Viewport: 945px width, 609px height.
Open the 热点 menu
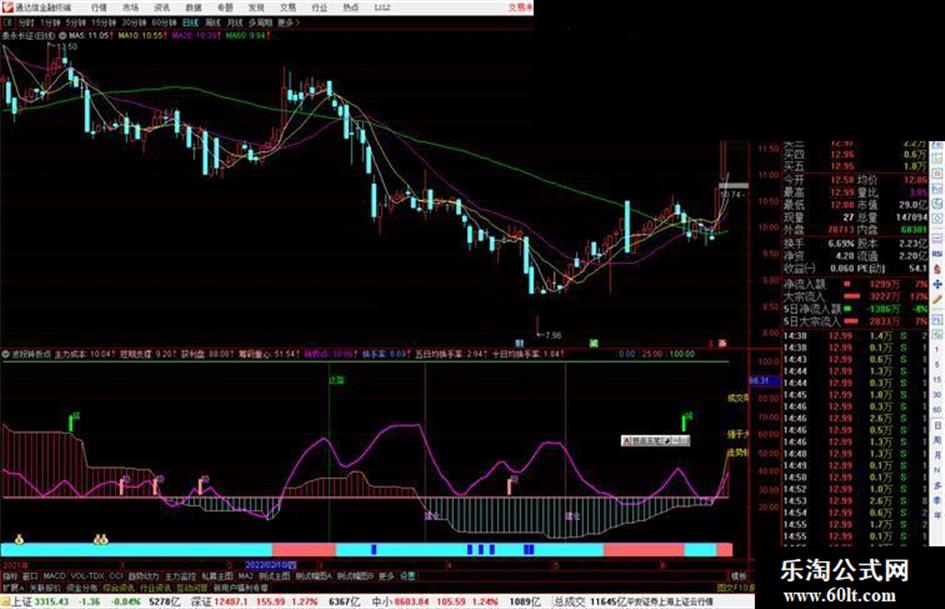(351, 8)
